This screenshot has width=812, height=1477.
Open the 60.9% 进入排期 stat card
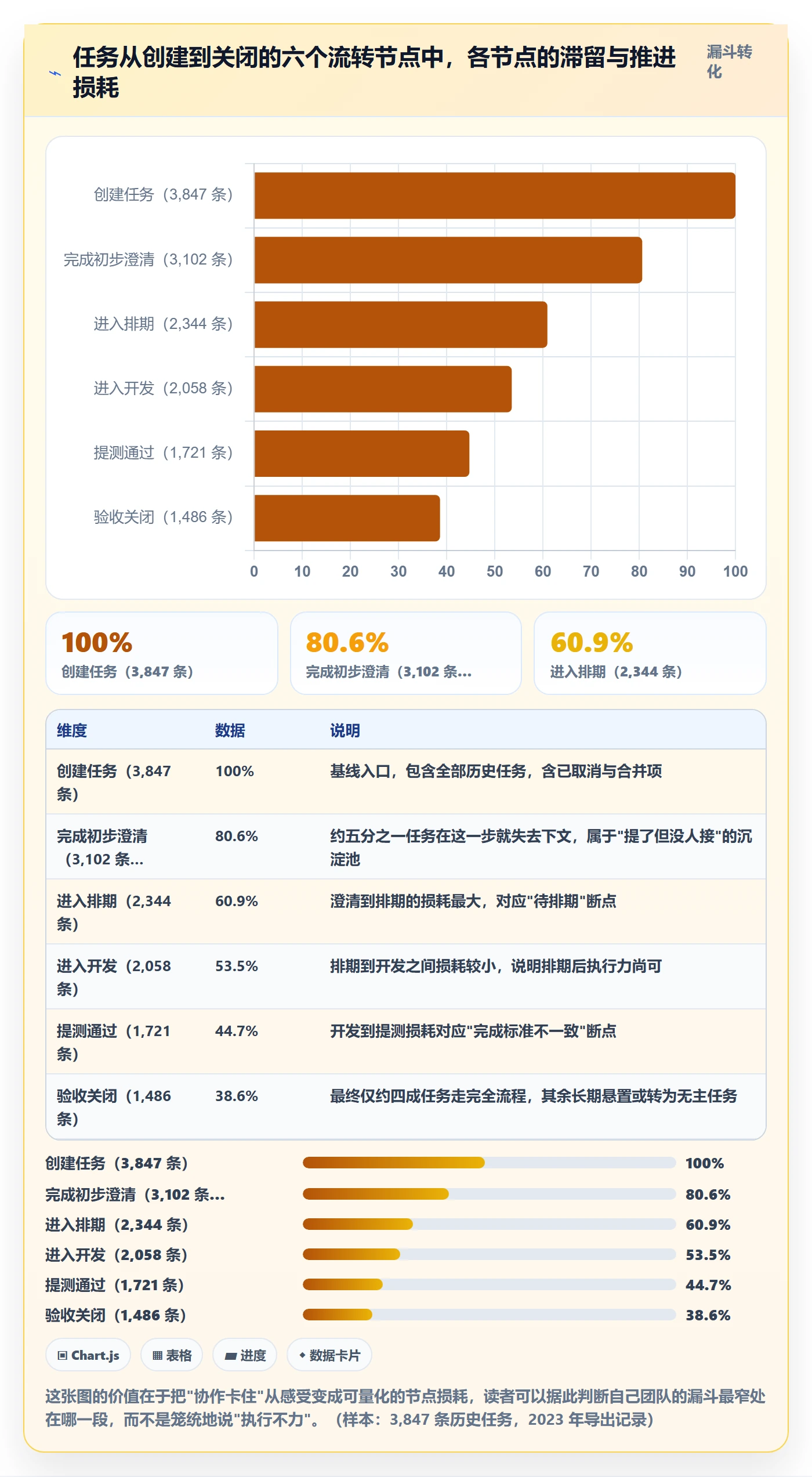click(x=650, y=653)
